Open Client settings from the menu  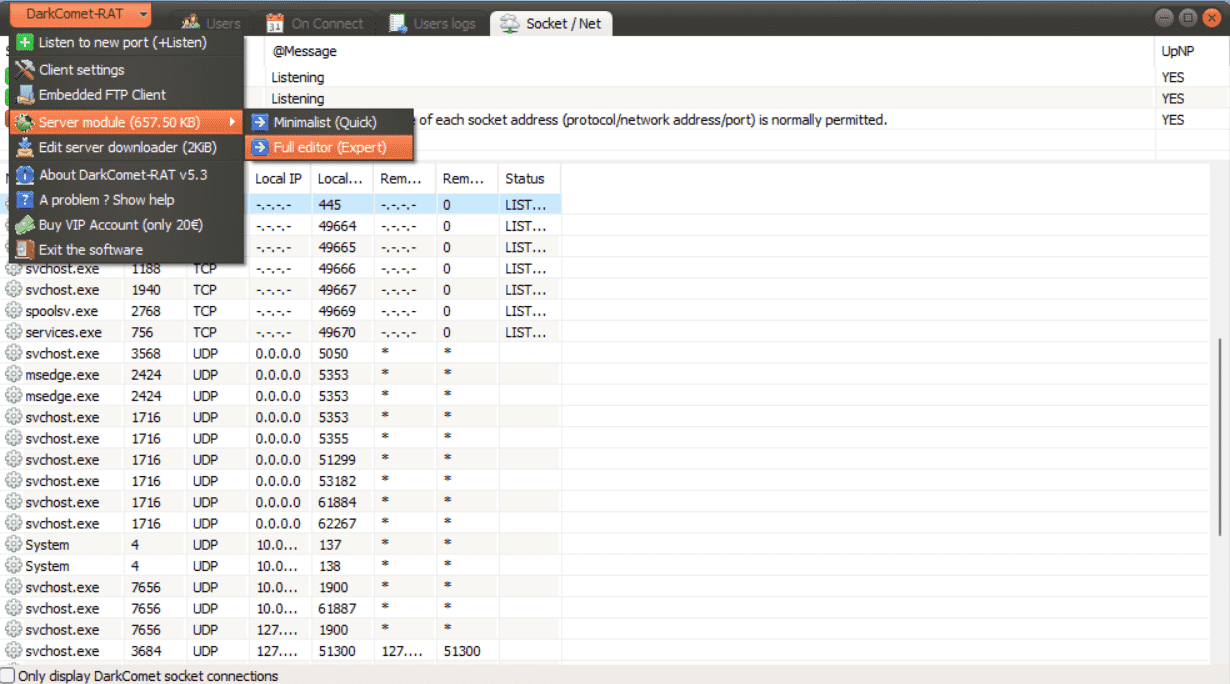pyautogui.click(x=126, y=70)
